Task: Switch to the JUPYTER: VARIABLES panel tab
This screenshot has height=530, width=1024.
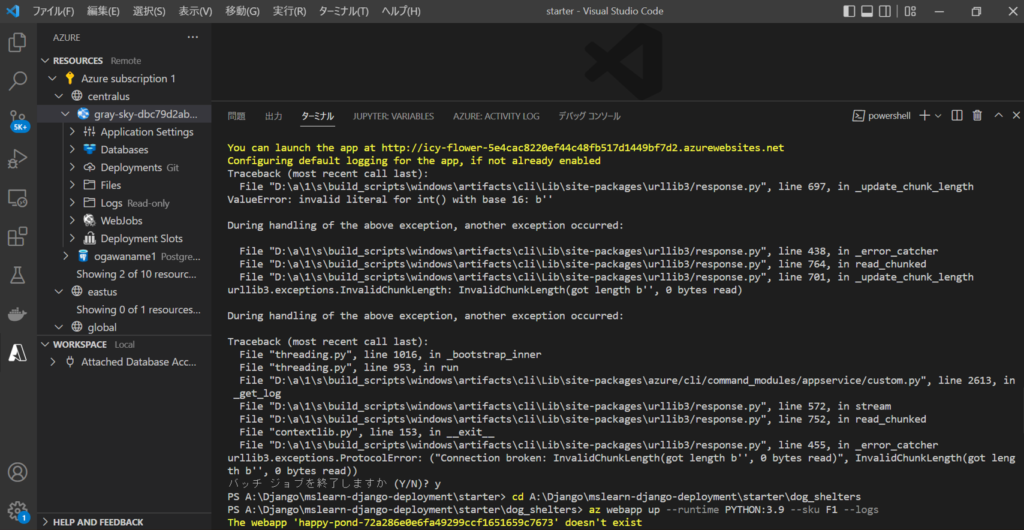Action: point(393,116)
